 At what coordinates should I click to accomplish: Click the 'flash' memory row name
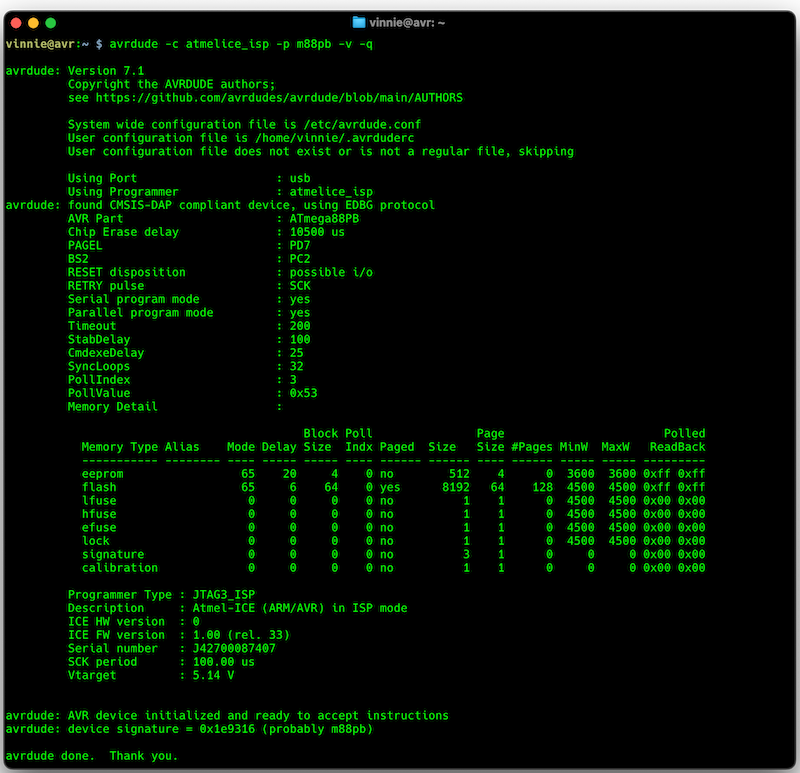click(99, 487)
